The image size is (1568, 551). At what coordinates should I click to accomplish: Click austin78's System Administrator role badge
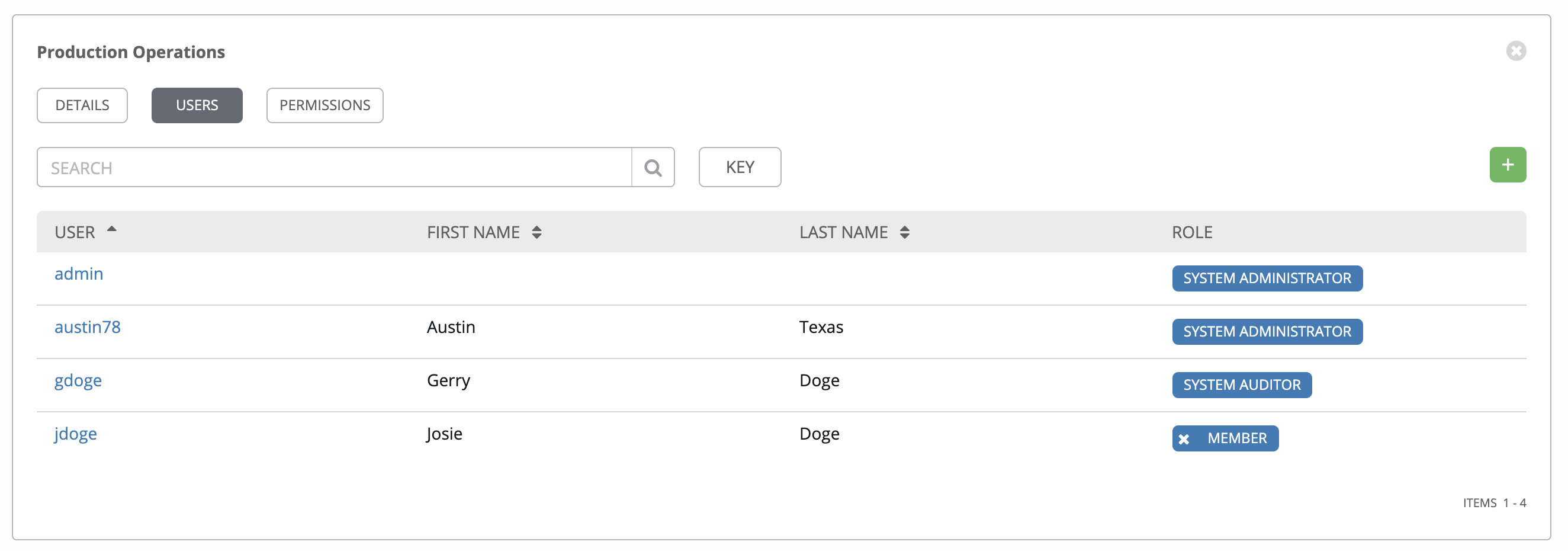[x=1267, y=332]
